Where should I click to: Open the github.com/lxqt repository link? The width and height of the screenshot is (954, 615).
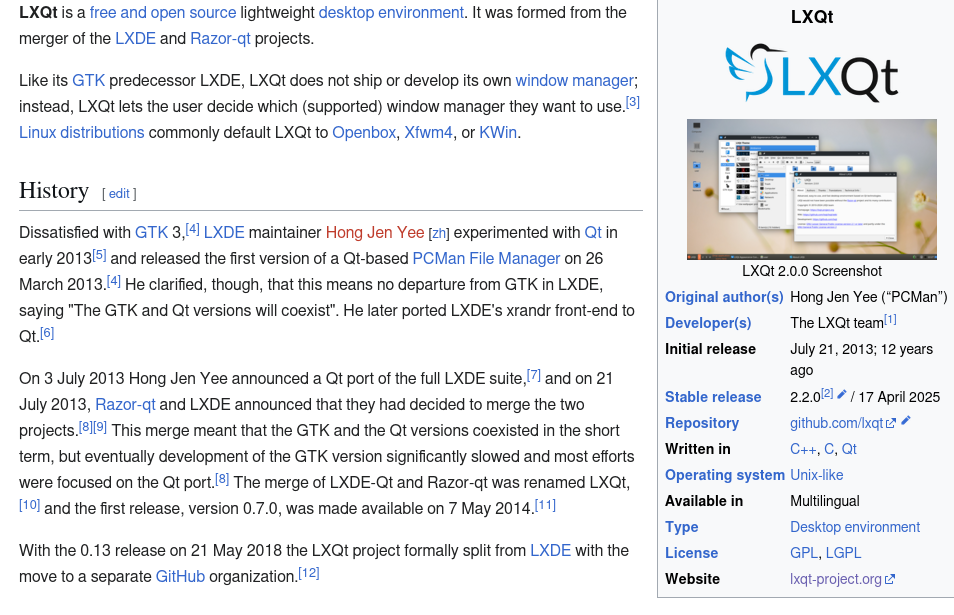pyautogui.click(x=837, y=423)
